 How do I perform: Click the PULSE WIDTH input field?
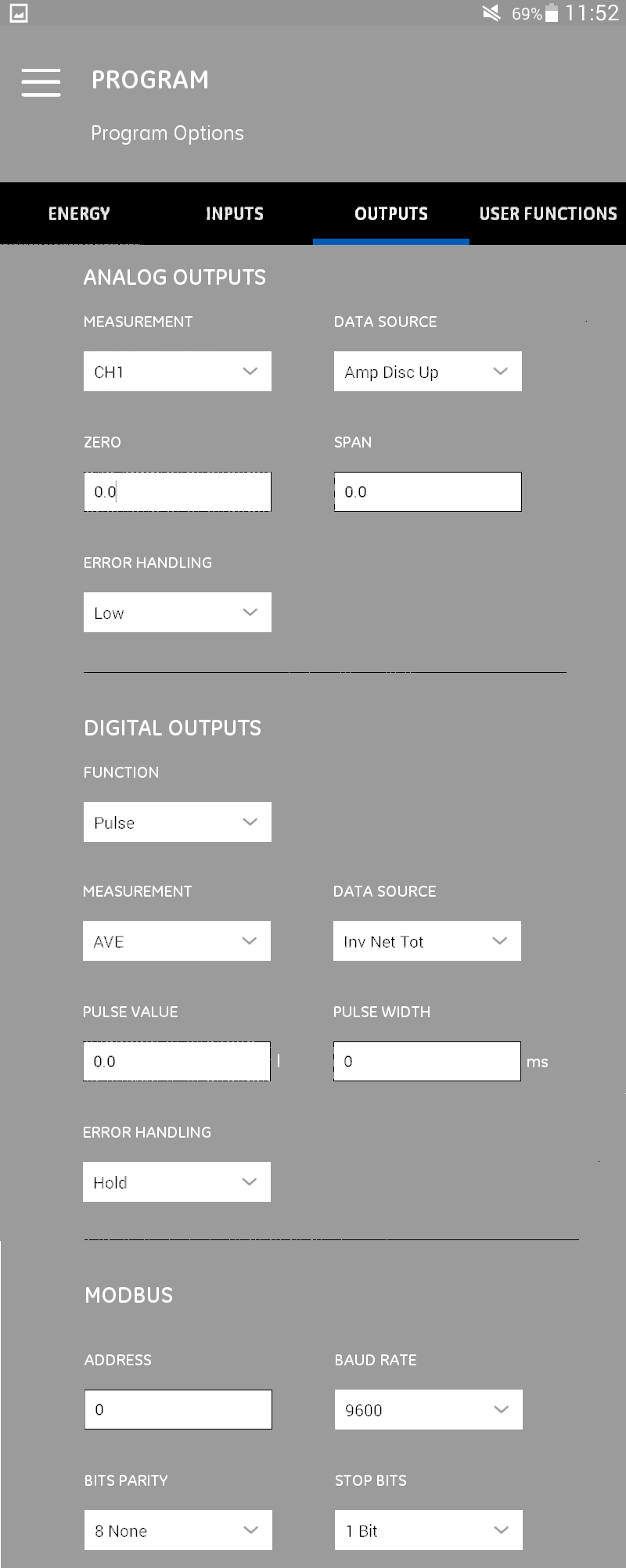427,1062
